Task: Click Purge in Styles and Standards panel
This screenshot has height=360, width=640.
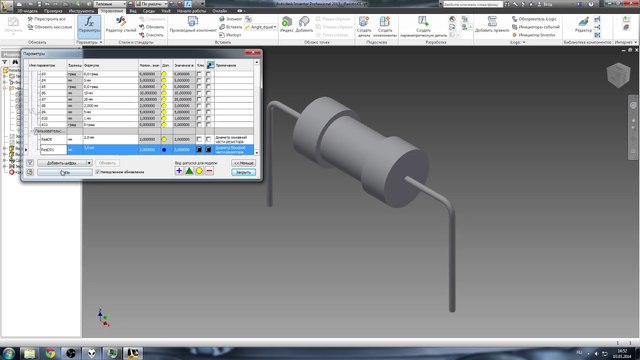Action: [151, 35]
